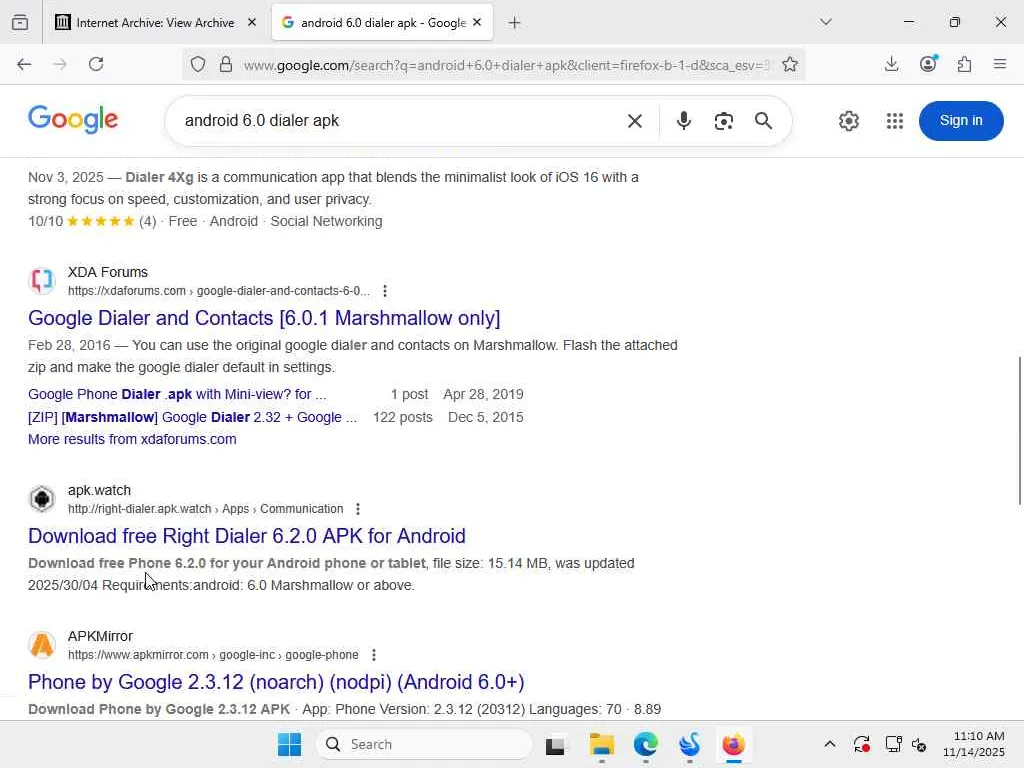Click the Sign in button
Image resolution: width=1024 pixels, height=768 pixels.
pyautogui.click(x=961, y=121)
